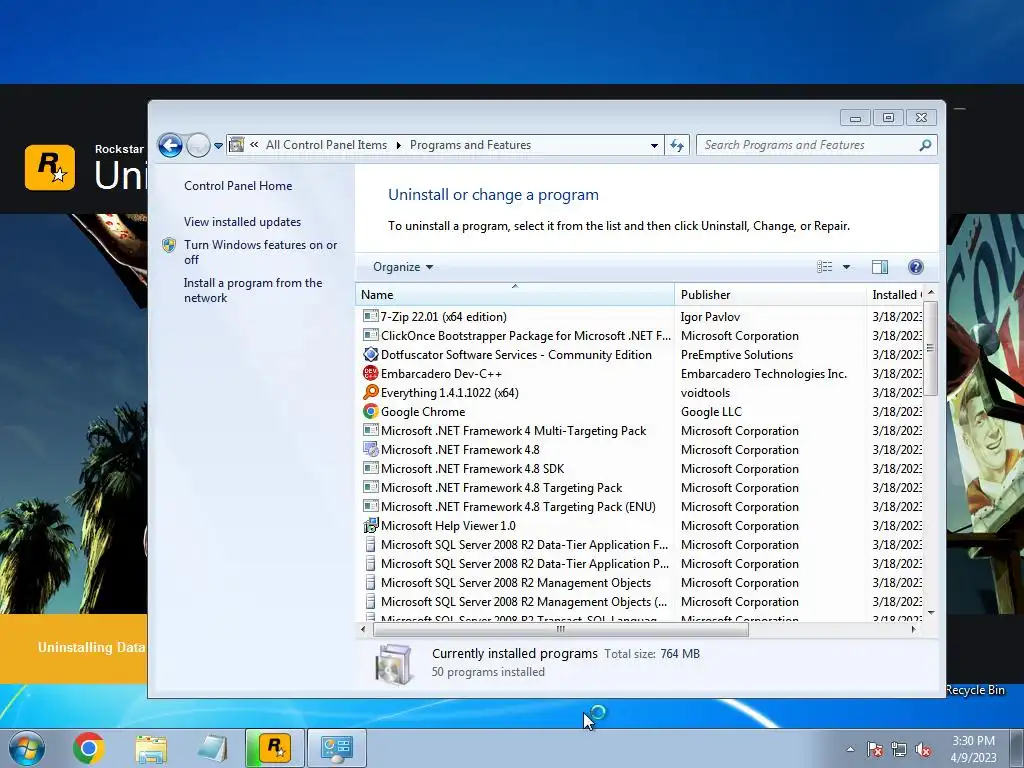The image size is (1024, 768).
Task: Open the Organize menu
Action: pos(403,266)
